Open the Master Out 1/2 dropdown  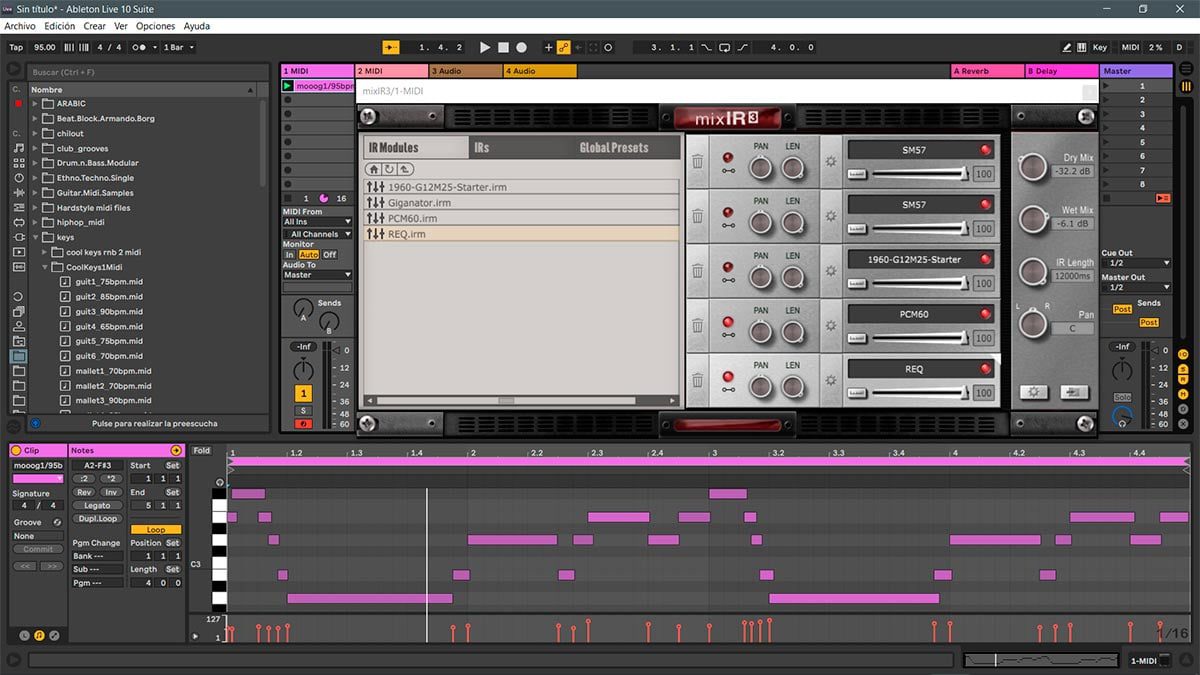[1136, 287]
